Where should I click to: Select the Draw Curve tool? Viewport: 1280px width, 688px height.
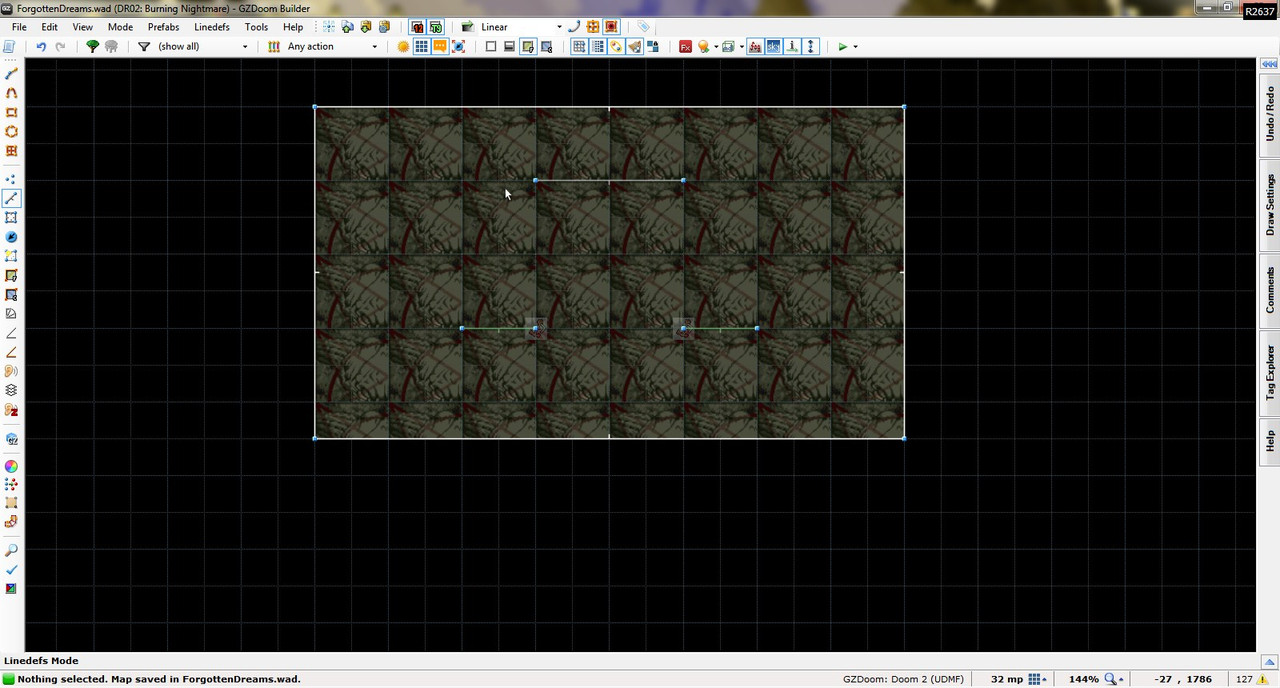[x=12, y=93]
